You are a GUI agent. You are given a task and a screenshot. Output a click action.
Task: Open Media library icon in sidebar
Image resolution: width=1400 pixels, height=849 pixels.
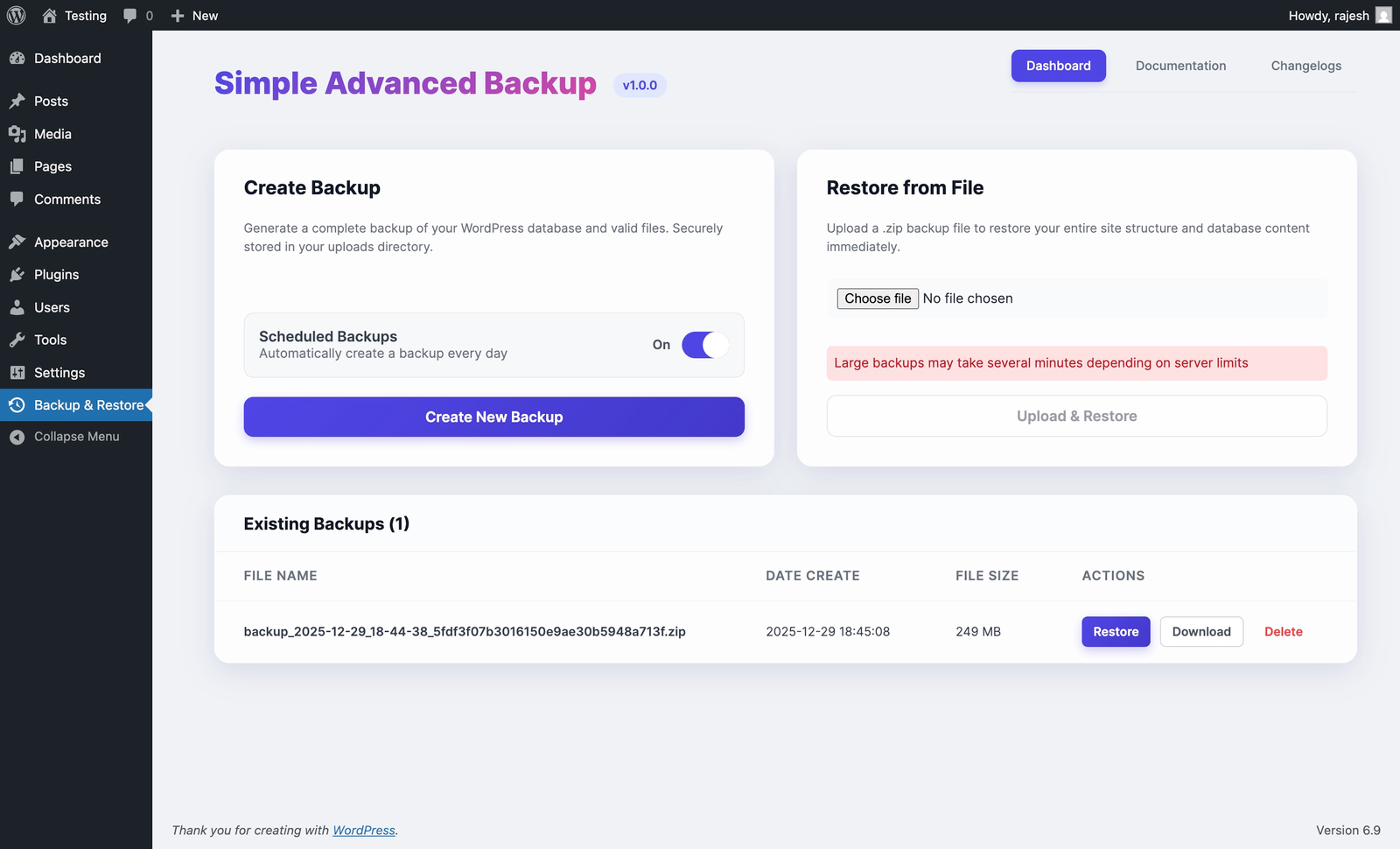point(17,134)
